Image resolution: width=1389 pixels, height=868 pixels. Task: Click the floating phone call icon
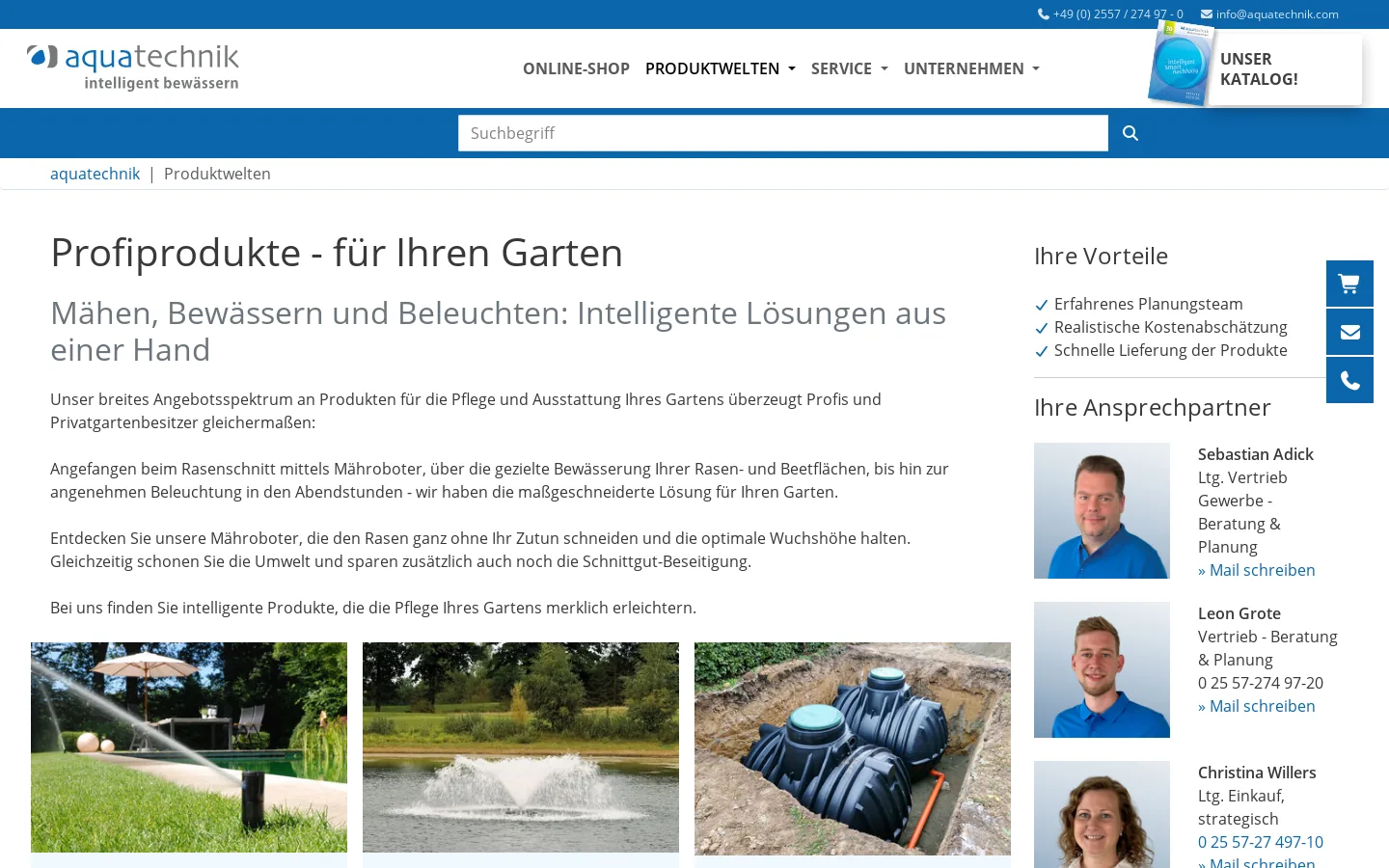point(1349,380)
